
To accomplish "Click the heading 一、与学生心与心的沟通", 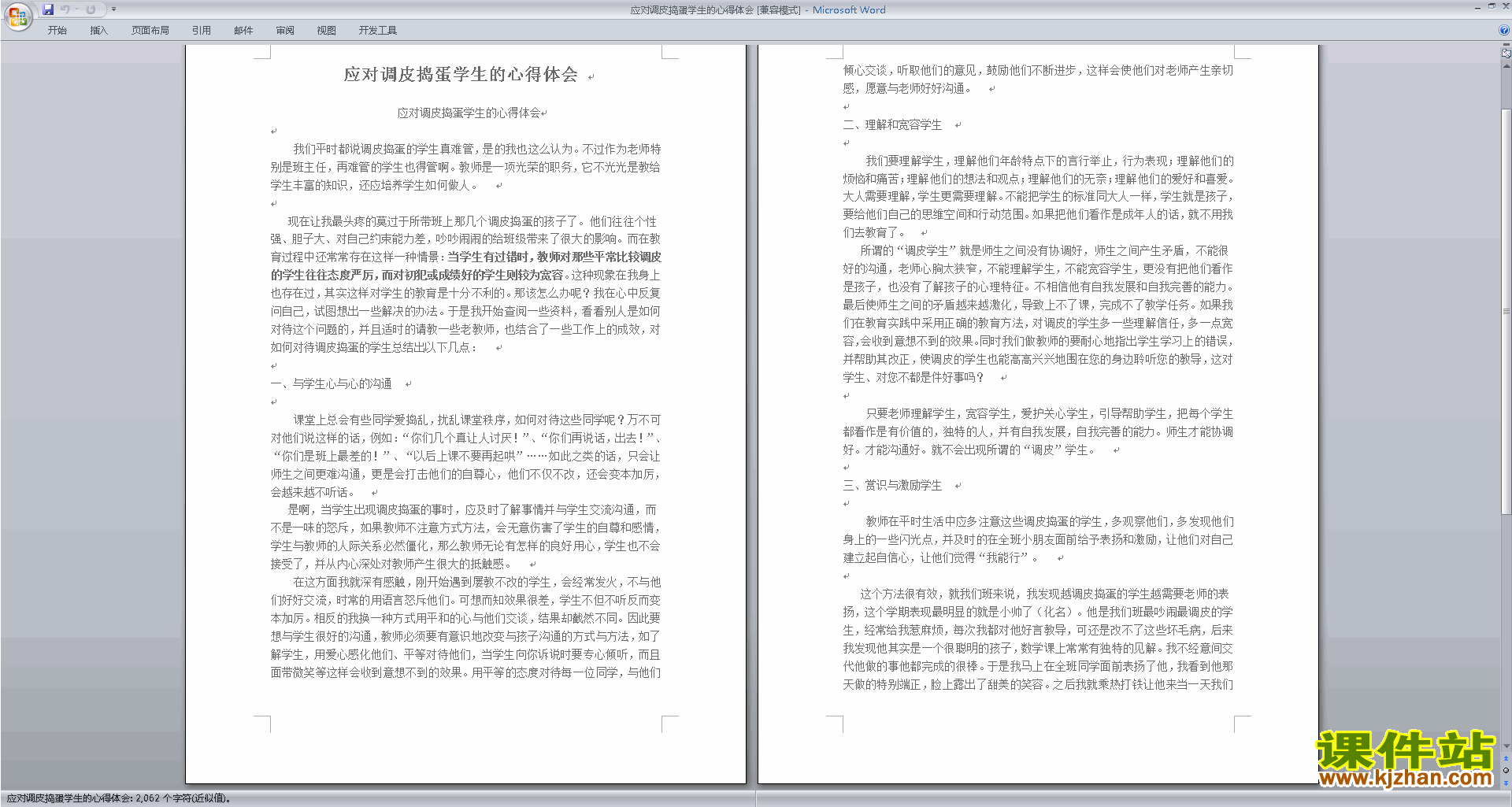I will (331, 383).
